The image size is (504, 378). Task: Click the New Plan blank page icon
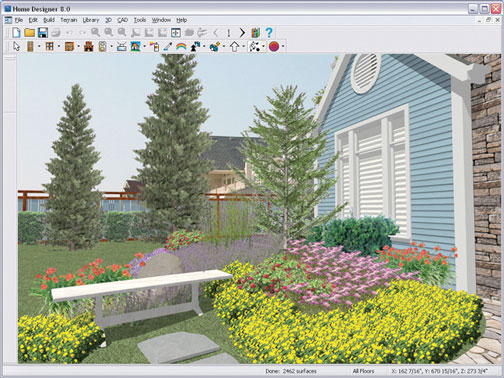16,32
